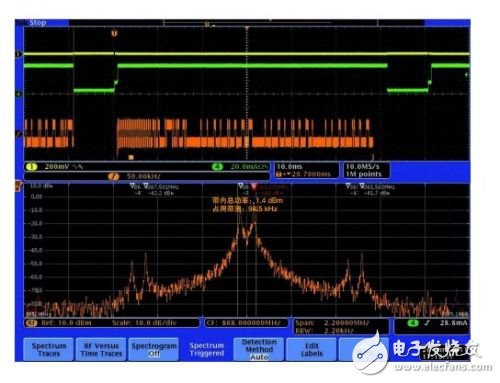Toggle Spectrogram Off setting
The width and height of the screenshot is (500, 383).
[154, 349]
